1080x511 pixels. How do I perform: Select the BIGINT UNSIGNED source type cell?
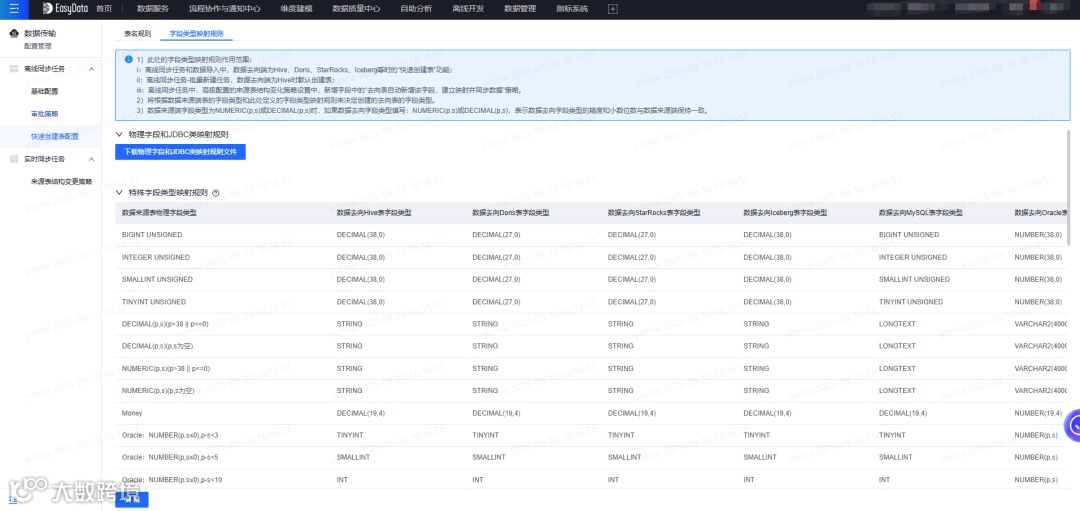pos(152,235)
